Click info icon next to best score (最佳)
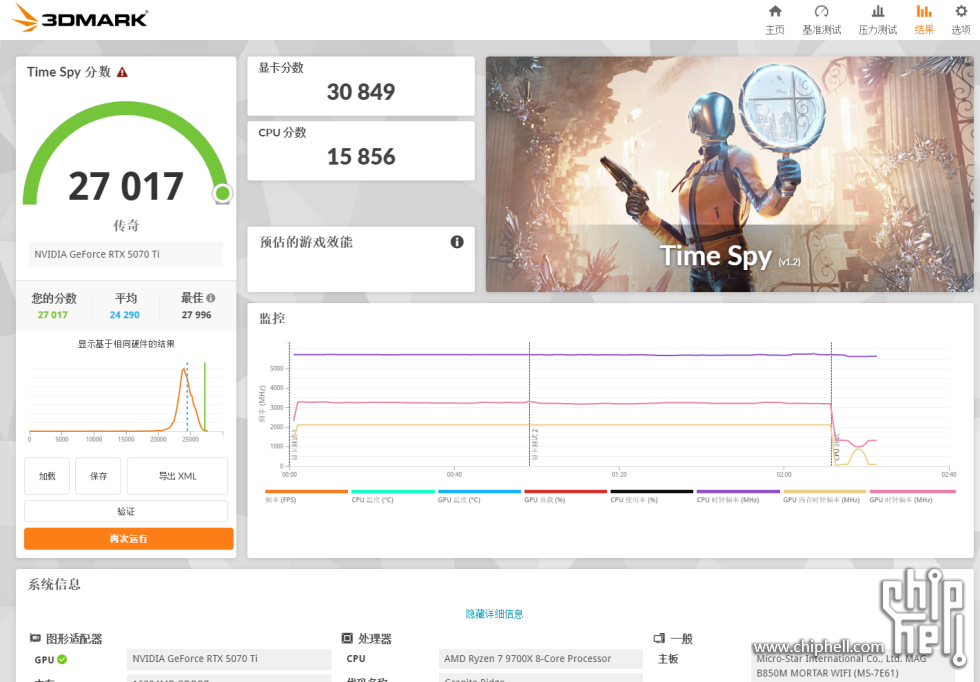 click(x=211, y=298)
